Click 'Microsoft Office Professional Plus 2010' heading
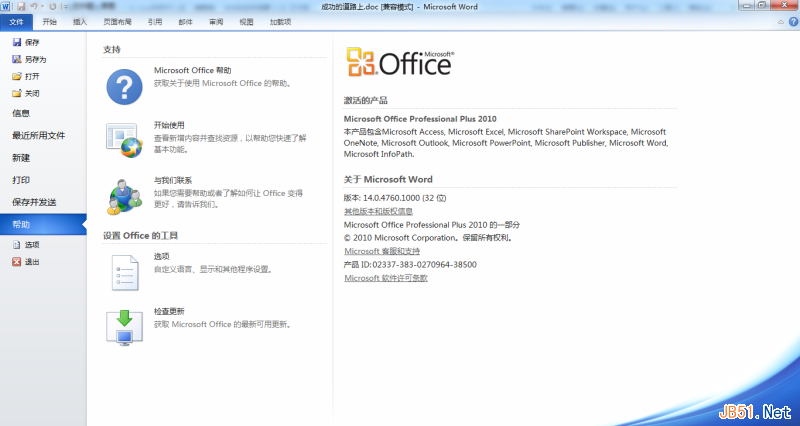This screenshot has height=426, width=800. click(420, 119)
